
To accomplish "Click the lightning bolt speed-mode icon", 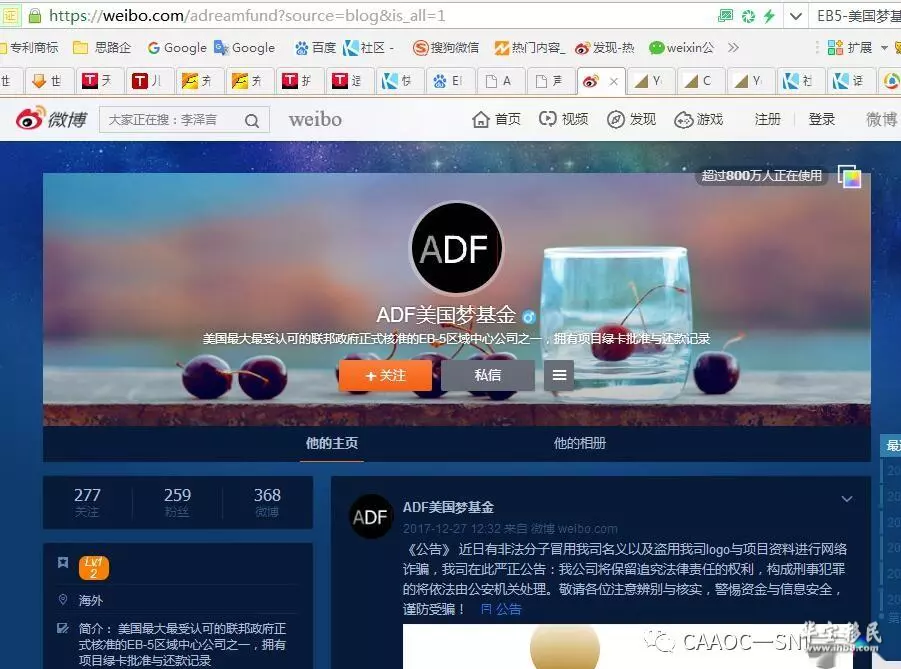I will (x=769, y=16).
